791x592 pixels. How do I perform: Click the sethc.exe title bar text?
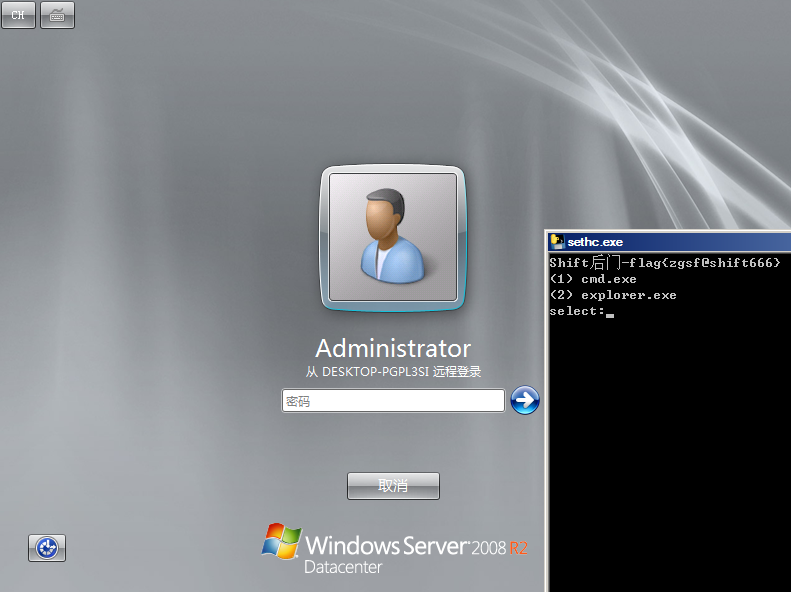[x=595, y=242]
